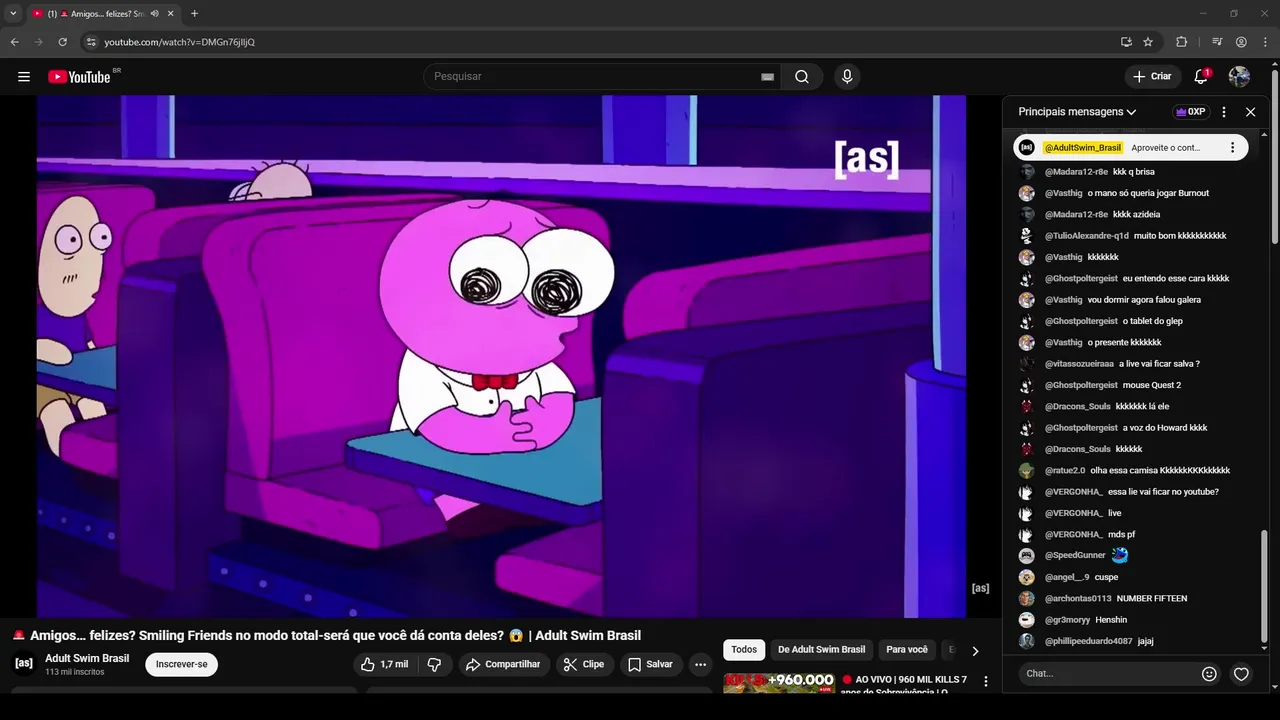This screenshot has width=1280, height=720.
Task: Subscribe using Inscrever-se button
Action: pyautogui.click(x=181, y=664)
